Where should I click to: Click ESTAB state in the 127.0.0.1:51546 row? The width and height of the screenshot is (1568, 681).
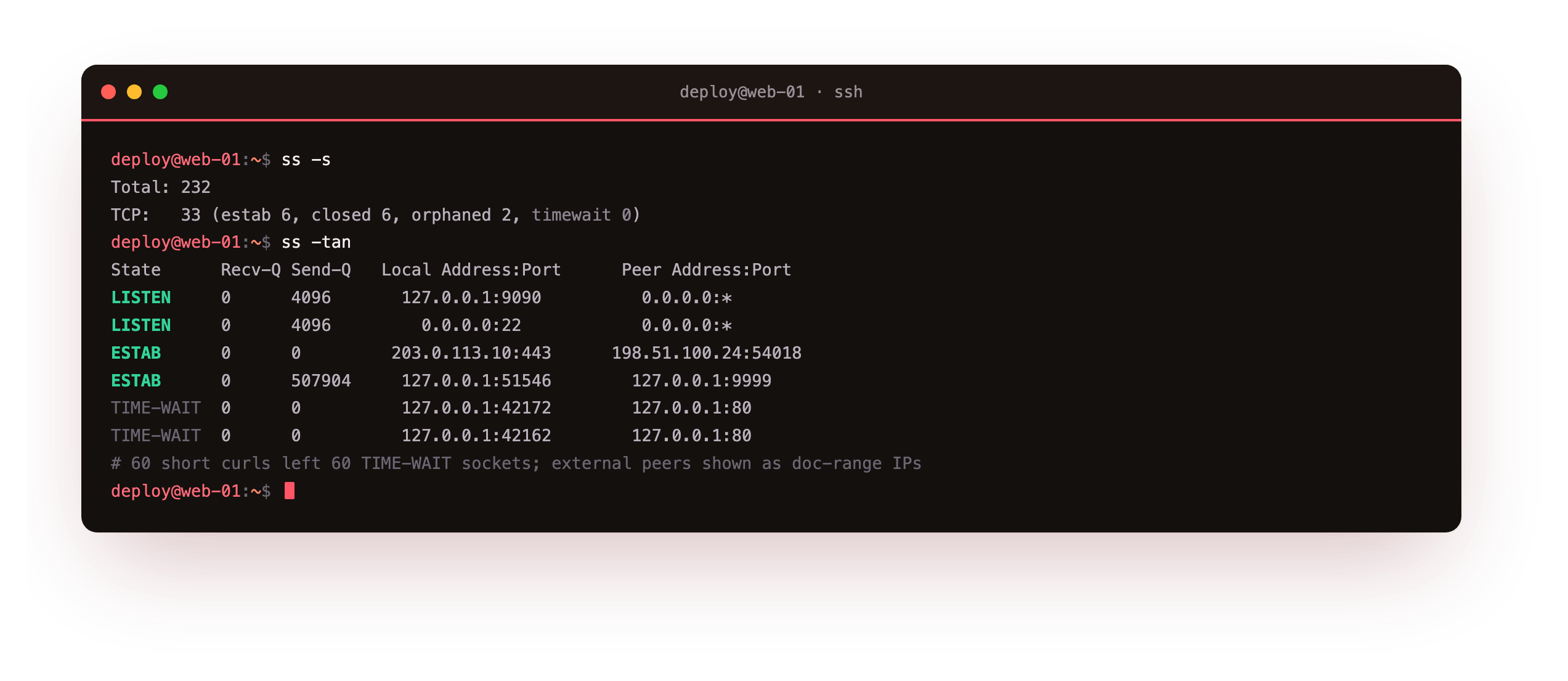tap(136, 381)
